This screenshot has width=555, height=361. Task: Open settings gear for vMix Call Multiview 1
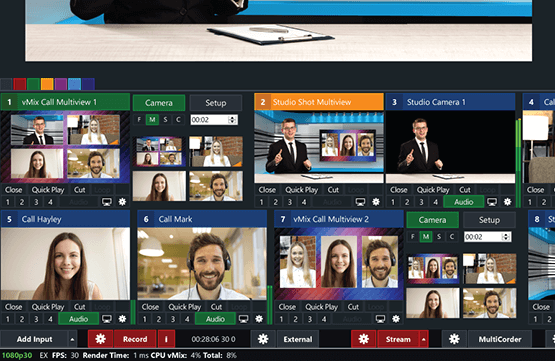(x=122, y=202)
